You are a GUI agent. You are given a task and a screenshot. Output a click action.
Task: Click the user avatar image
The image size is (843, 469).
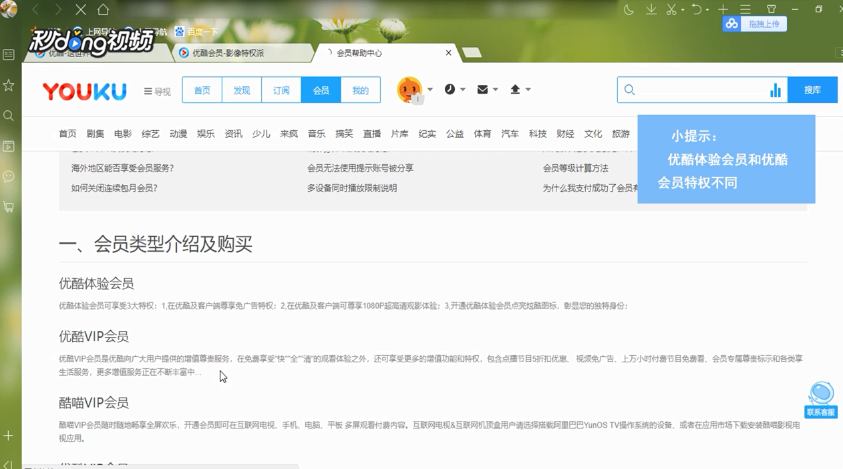coord(410,90)
